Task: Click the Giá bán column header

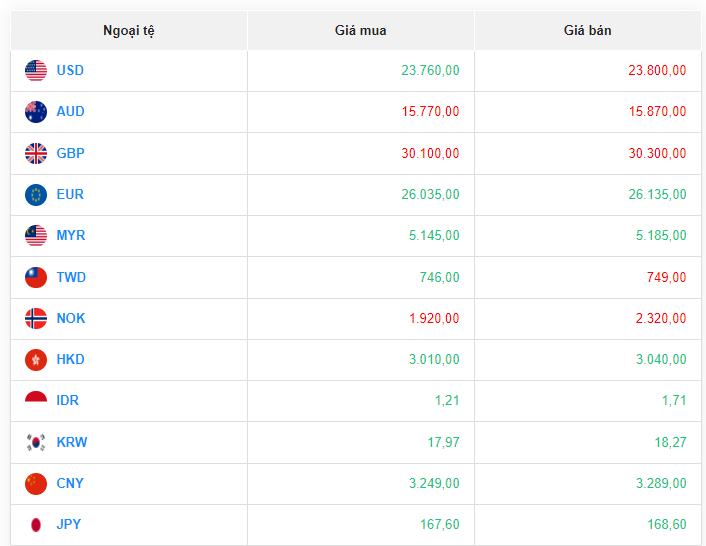Action: pyautogui.click(x=587, y=30)
